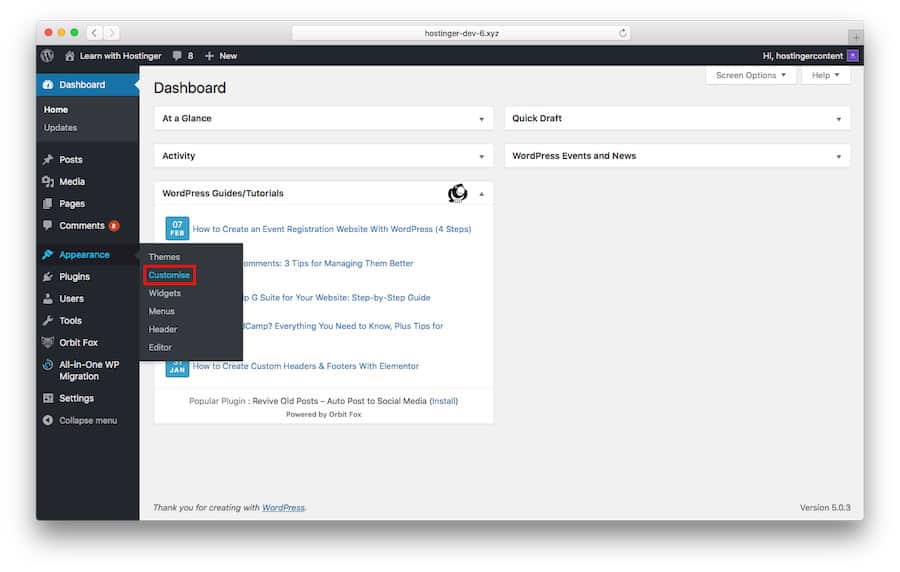Collapse the WordPress Guides/Tutorials widget
Image resolution: width=900 pixels, height=572 pixels.
point(482,194)
